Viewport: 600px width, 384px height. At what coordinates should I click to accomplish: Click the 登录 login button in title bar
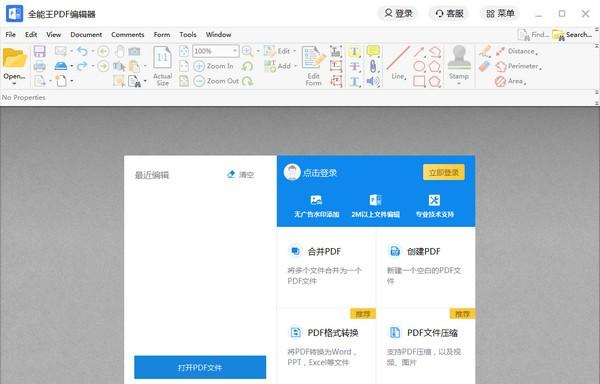tap(398, 13)
